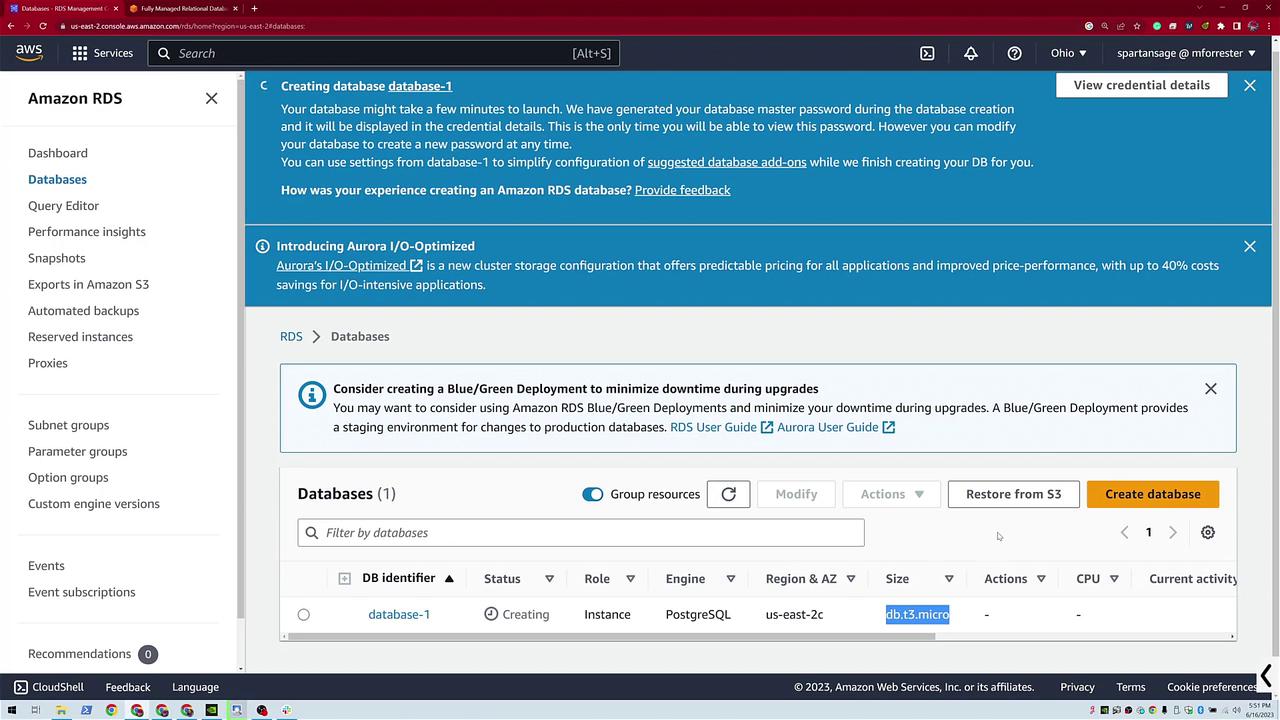
Task: Click the AWS logo home icon
Action: tap(29, 53)
